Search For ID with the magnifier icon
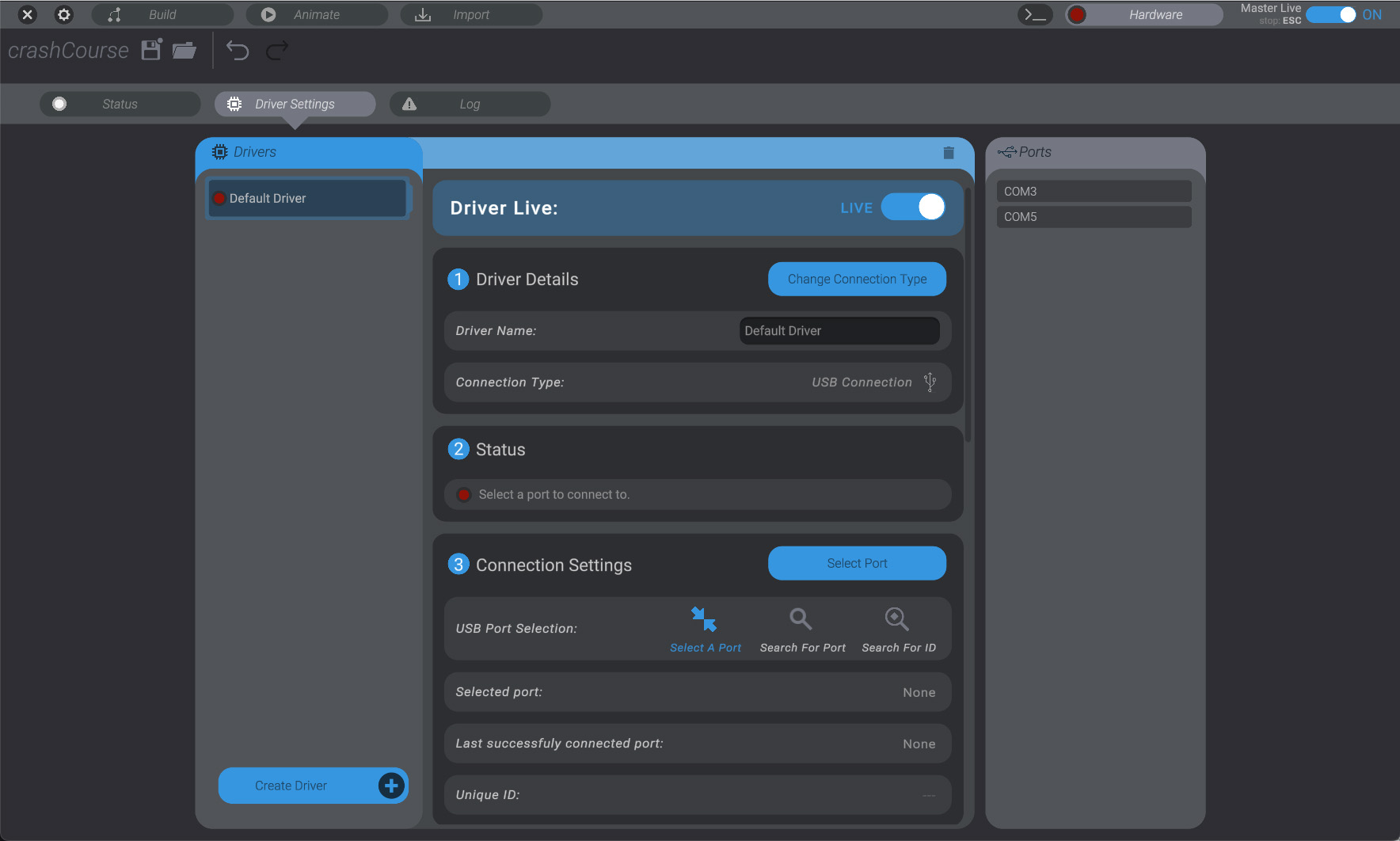The width and height of the screenshot is (1400, 841). [897, 619]
